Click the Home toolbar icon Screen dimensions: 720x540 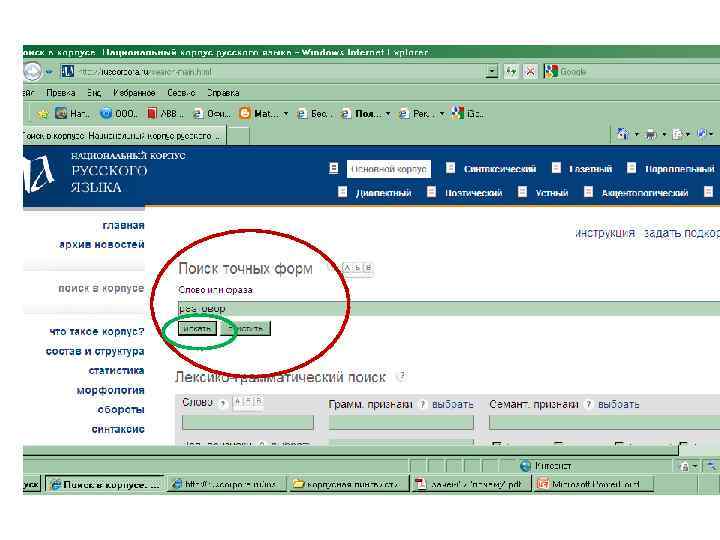(x=623, y=134)
